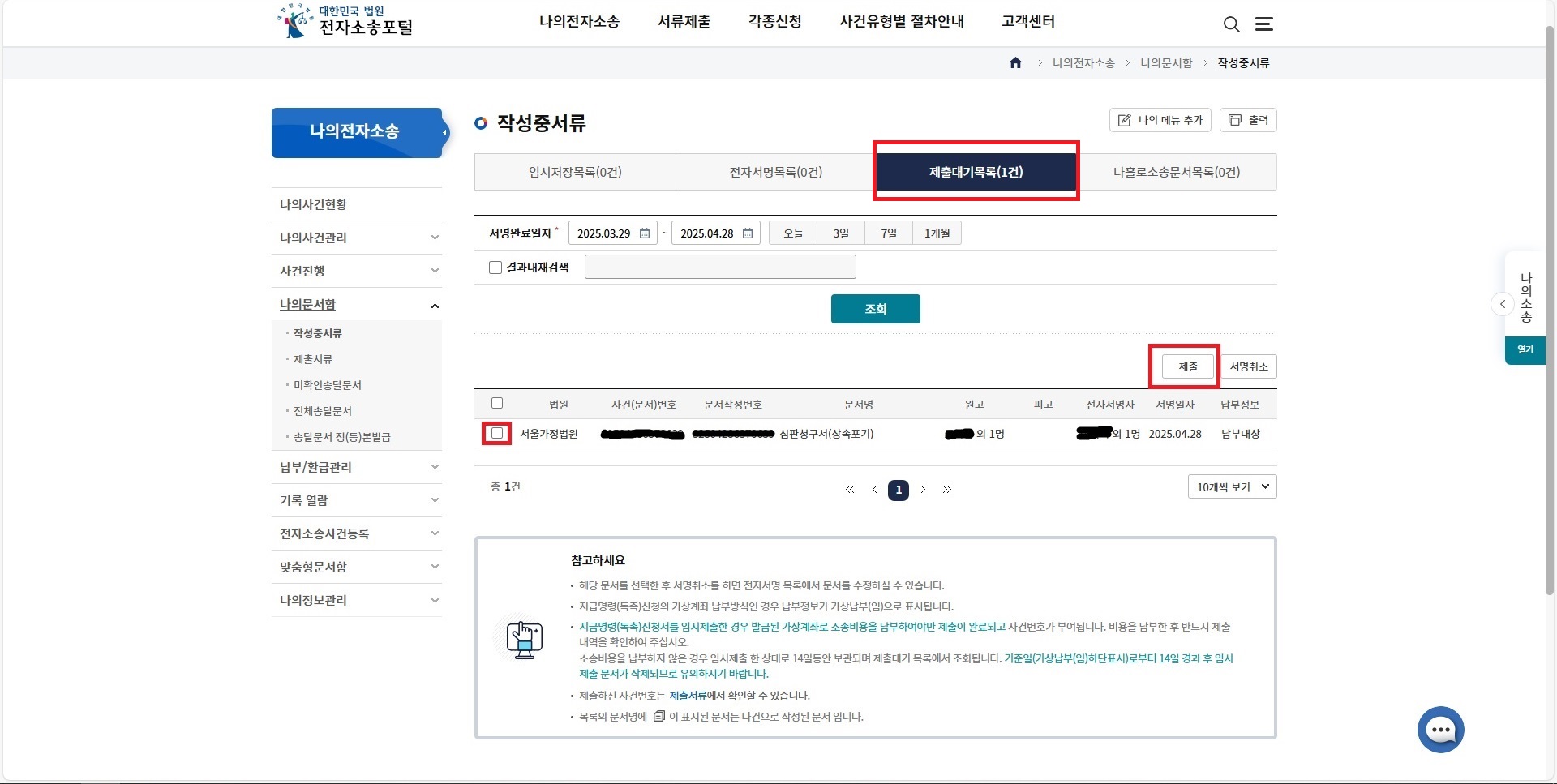The width and height of the screenshot is (1557, 784).
Task: Open the calendar icon for the end date
Action: pyautogui.click(x=747, y=233)
